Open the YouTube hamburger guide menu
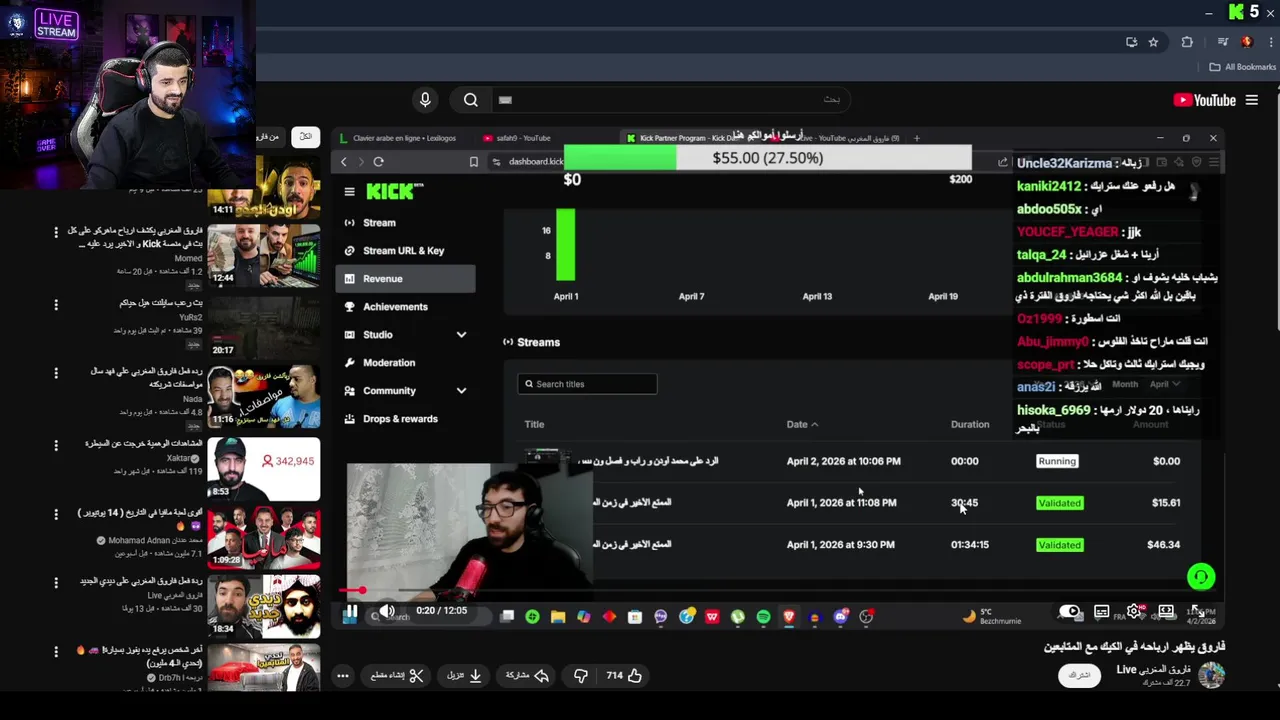The image size is (1280, 720). coord(1252,100)
